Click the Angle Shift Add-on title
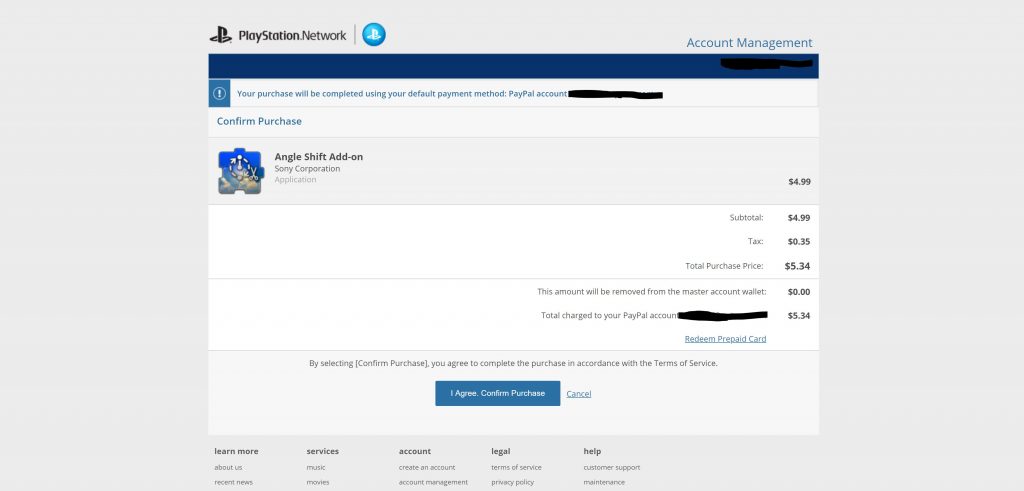 pyautogui.click(x=319, y=157)
